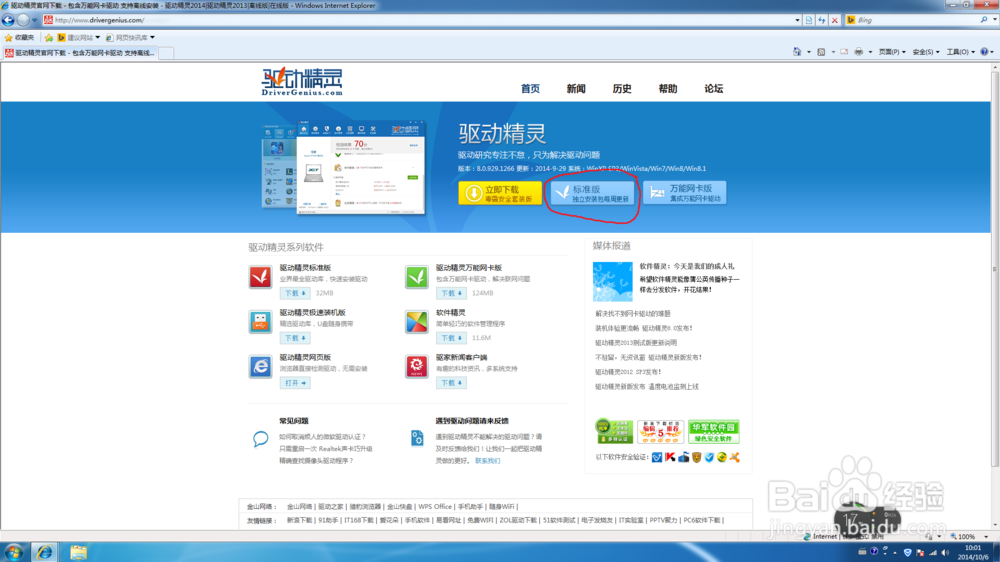The height and width of the screenshot is (562, 1000).
Task: Click 打开 under 驱动精灵网页版
Action: (x=295, y=383)
